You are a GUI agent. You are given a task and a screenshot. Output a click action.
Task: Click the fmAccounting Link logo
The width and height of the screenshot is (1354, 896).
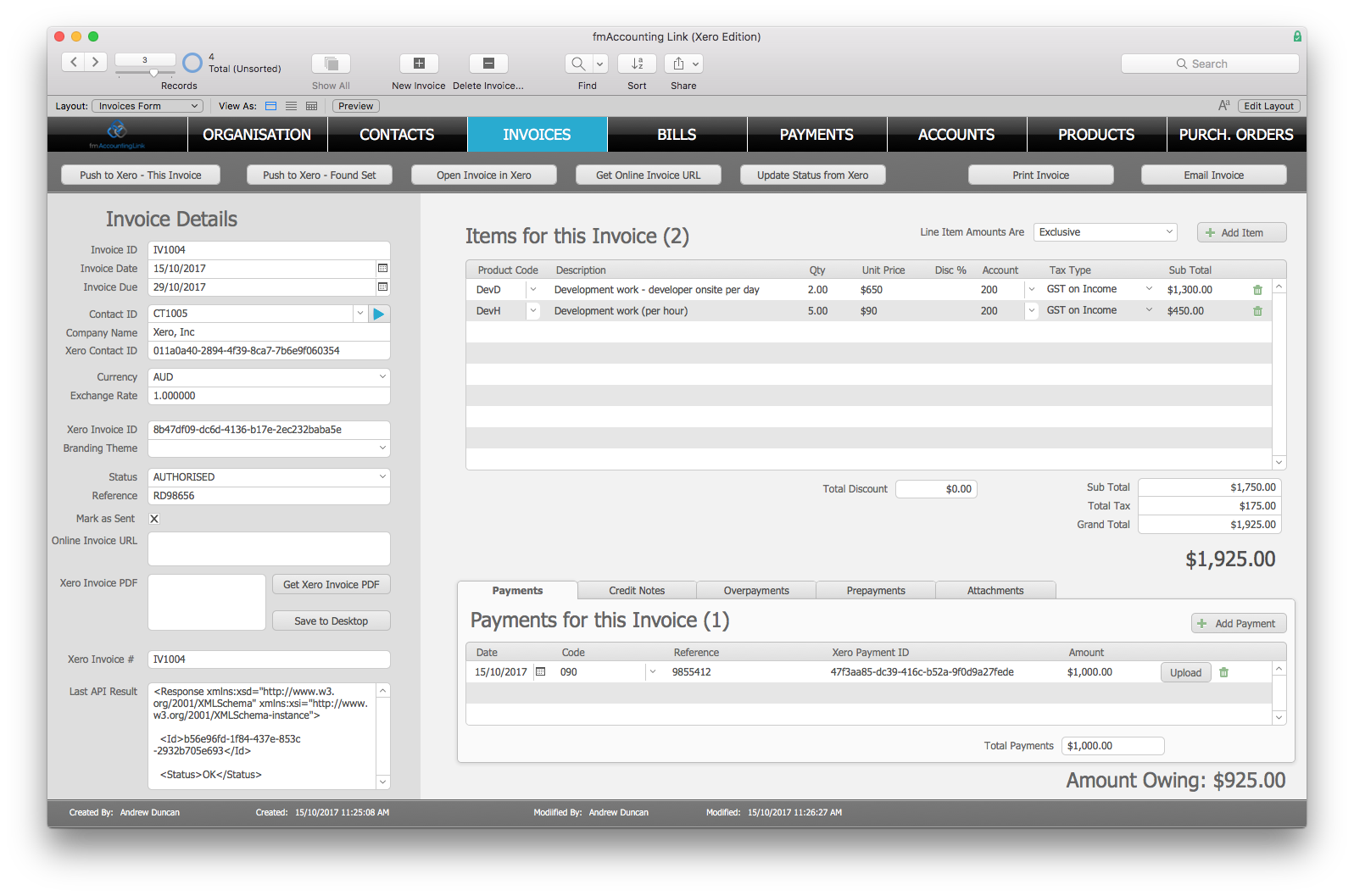pos(117,134)
